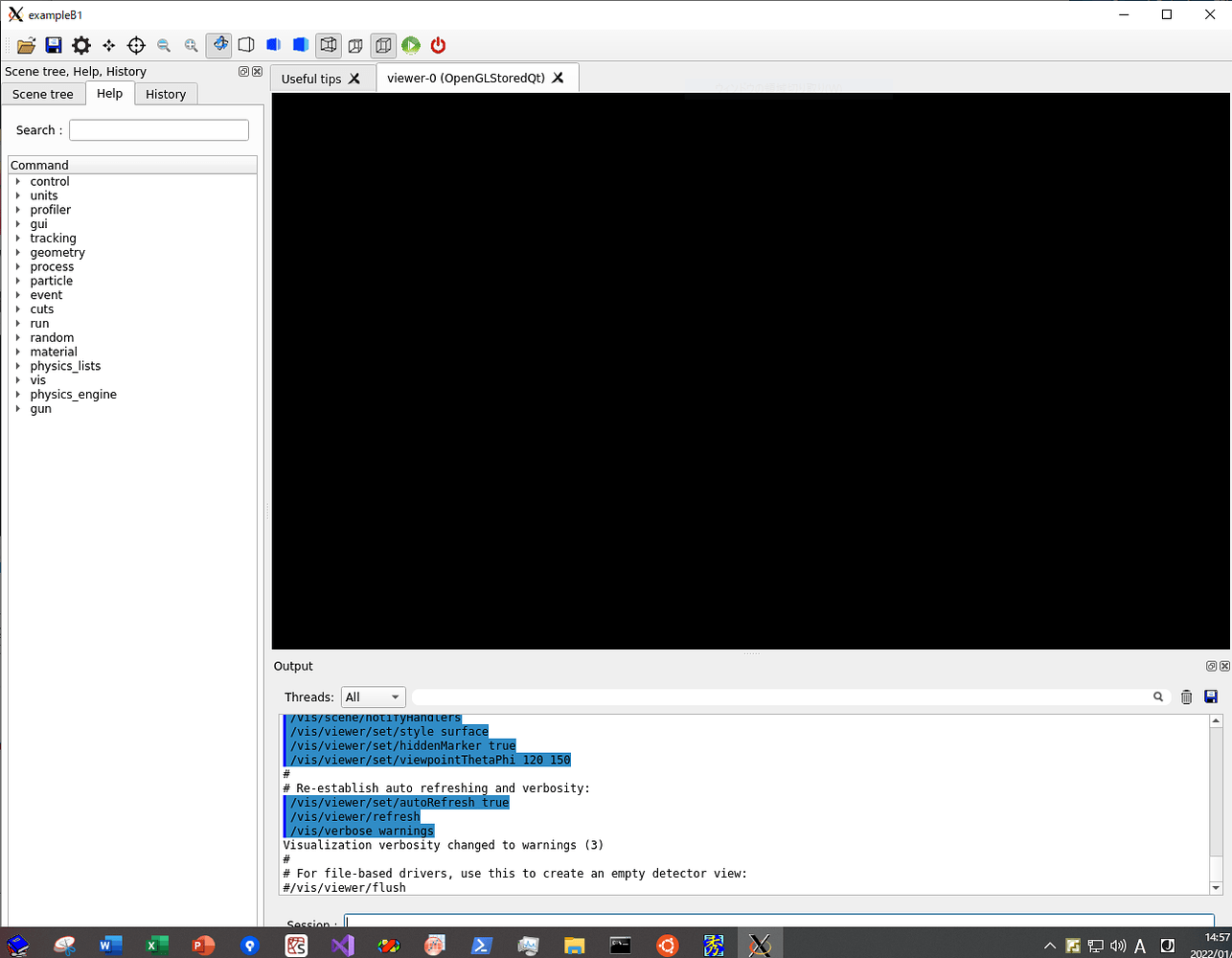Viewport: 1232px width, 958px height.
Task: Switch to the Scene tree tab
Action: (43, 94)
